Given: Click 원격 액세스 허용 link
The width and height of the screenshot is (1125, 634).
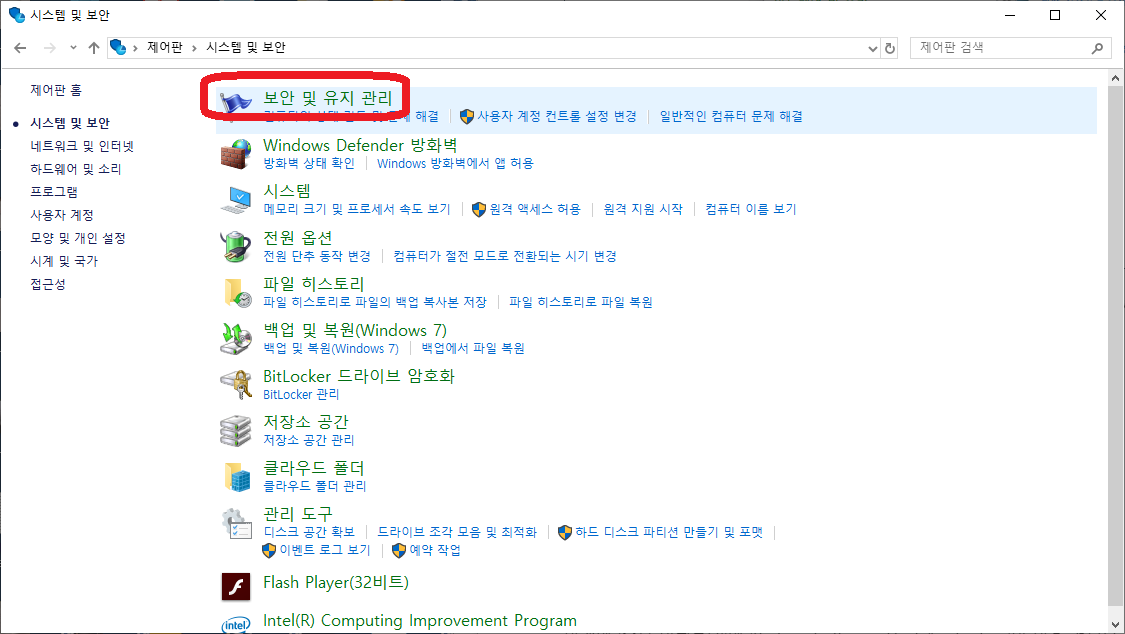Looking at the screenshot, I should pos(535,209).
